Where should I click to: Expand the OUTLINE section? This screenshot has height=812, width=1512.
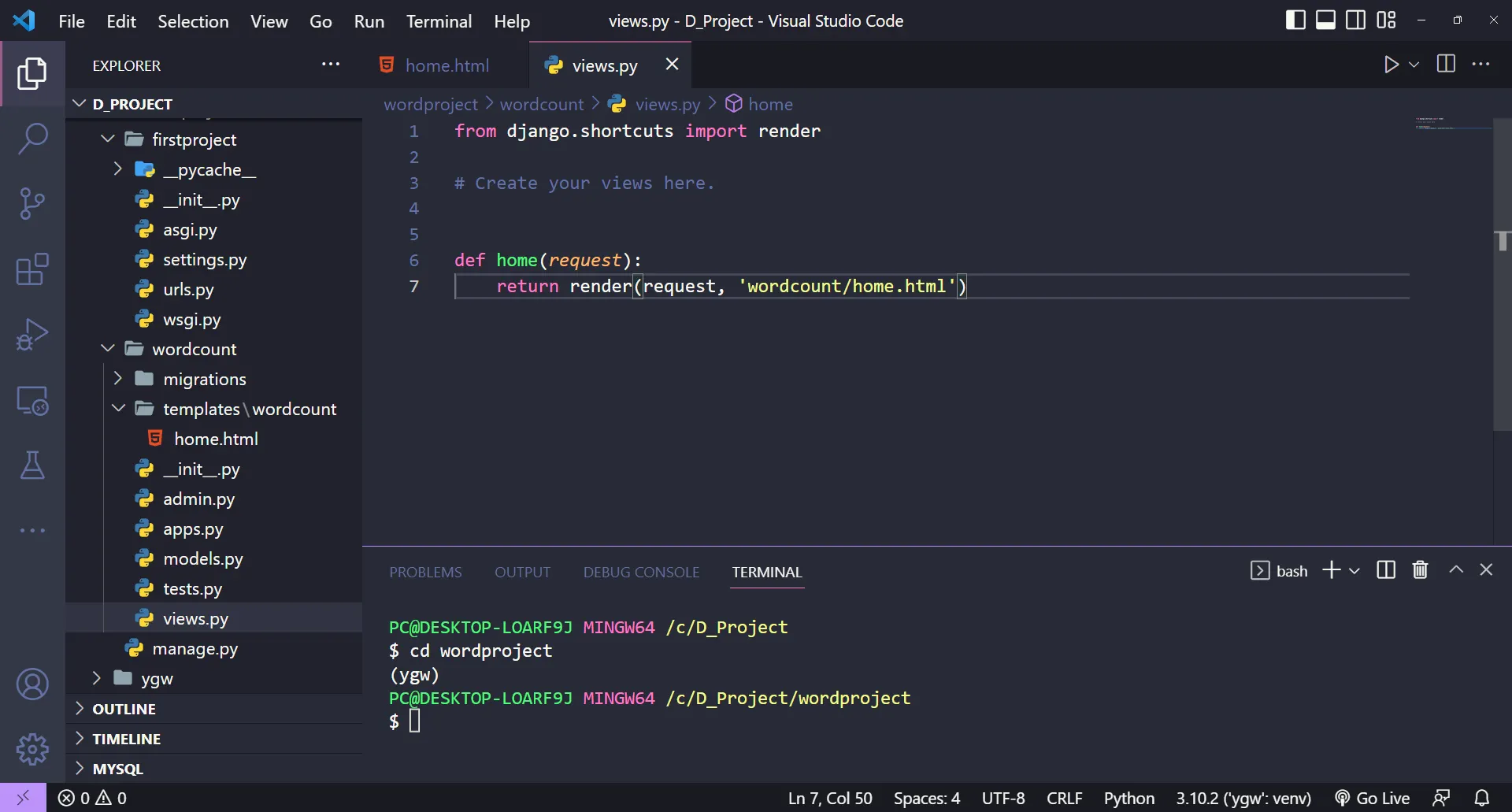[124, 709]
